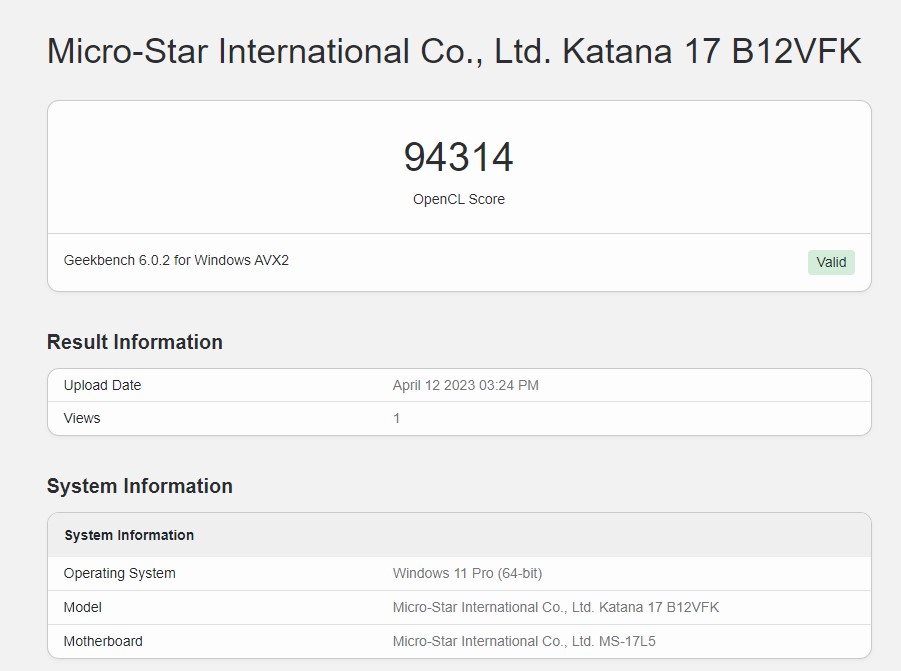This screenshot has height=671, width=901.
Task: Click the Motherboard label
Action: [x=103, y=641]
